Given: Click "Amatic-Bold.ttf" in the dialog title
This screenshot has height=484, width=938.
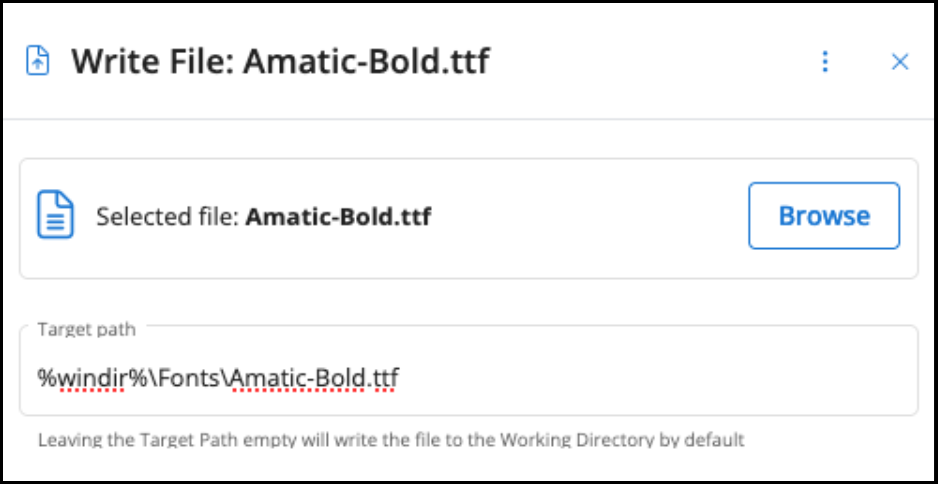Looking at the screenshot, I should (366, 62).
